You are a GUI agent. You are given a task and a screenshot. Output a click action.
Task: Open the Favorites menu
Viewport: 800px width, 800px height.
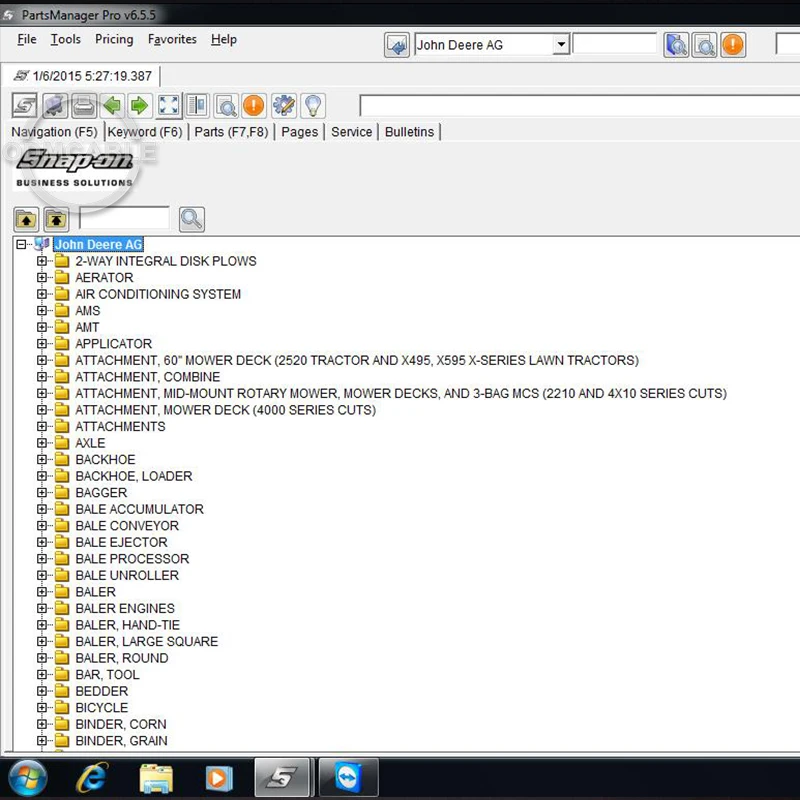pos(172,39)
